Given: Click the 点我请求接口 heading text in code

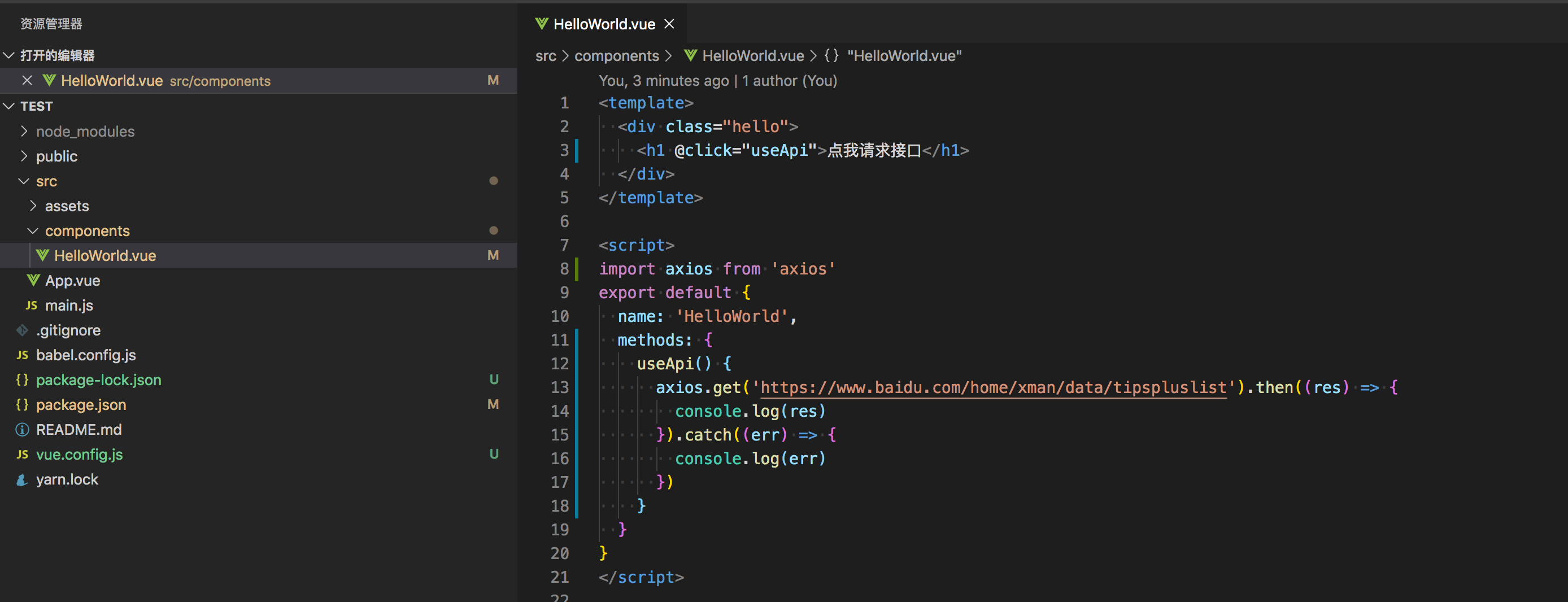Looking at the screenshot, I should tap(874, 150).
